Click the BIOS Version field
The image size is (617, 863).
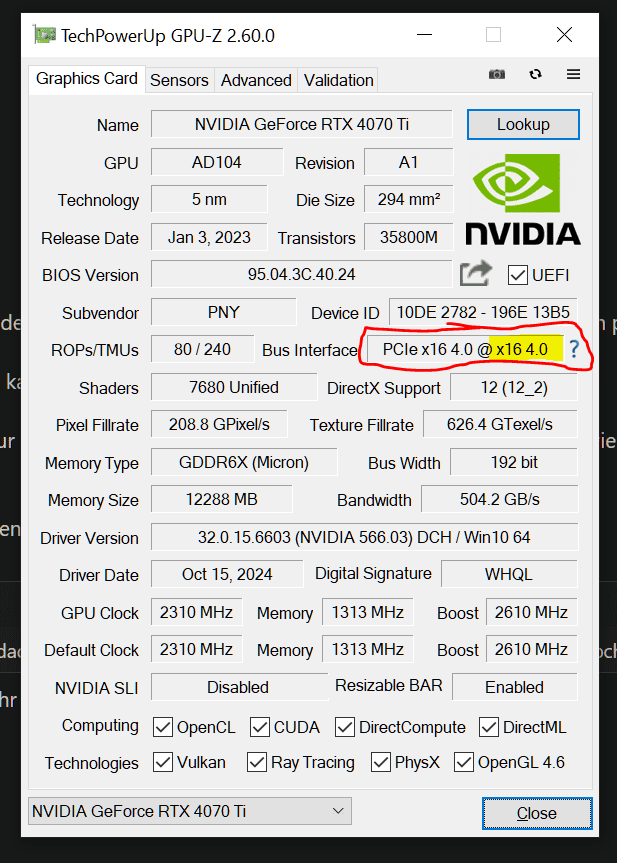tap(301, 274)
